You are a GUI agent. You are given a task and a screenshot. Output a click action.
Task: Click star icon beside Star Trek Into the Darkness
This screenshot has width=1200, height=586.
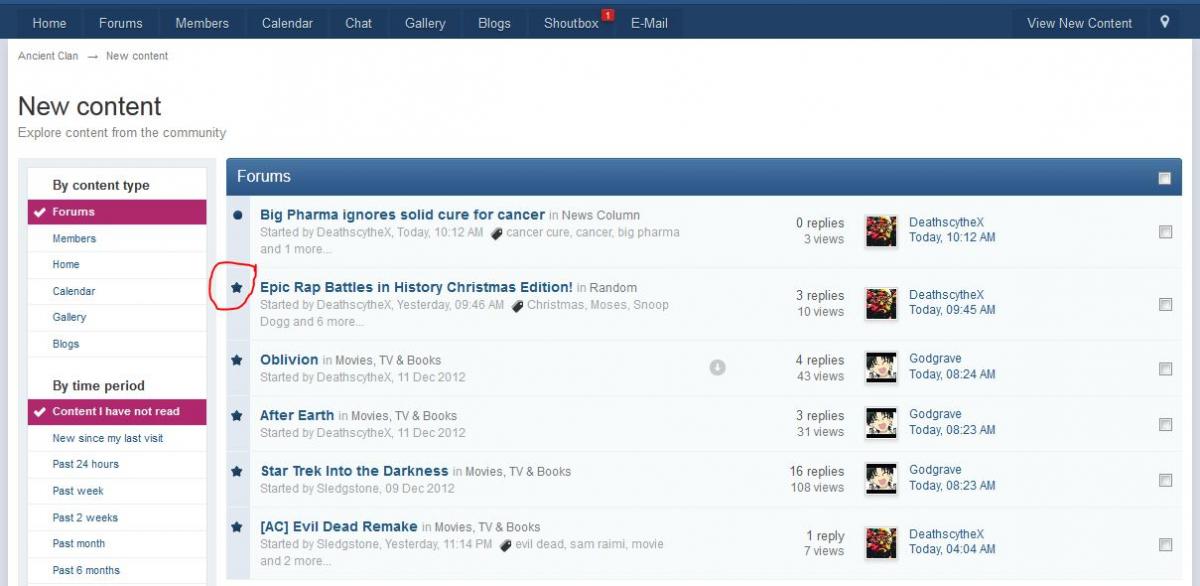click(x=237, y=471)
